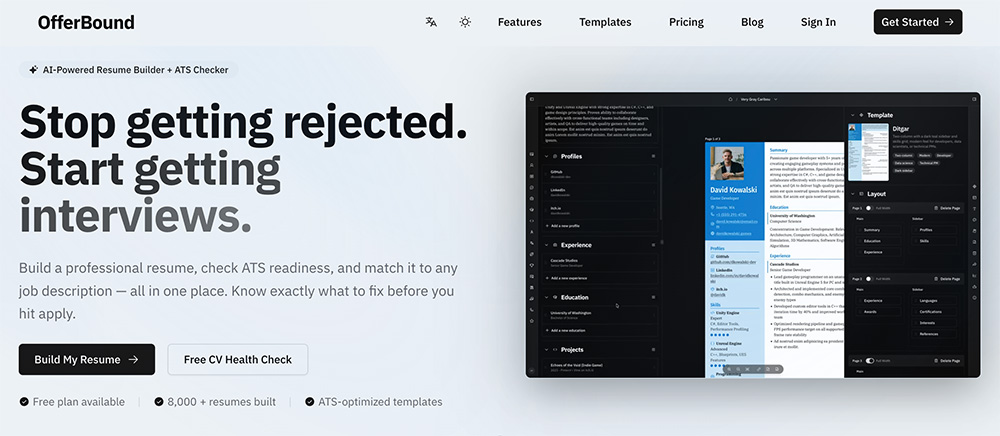Go to the Pricing page

pos(686,22)
